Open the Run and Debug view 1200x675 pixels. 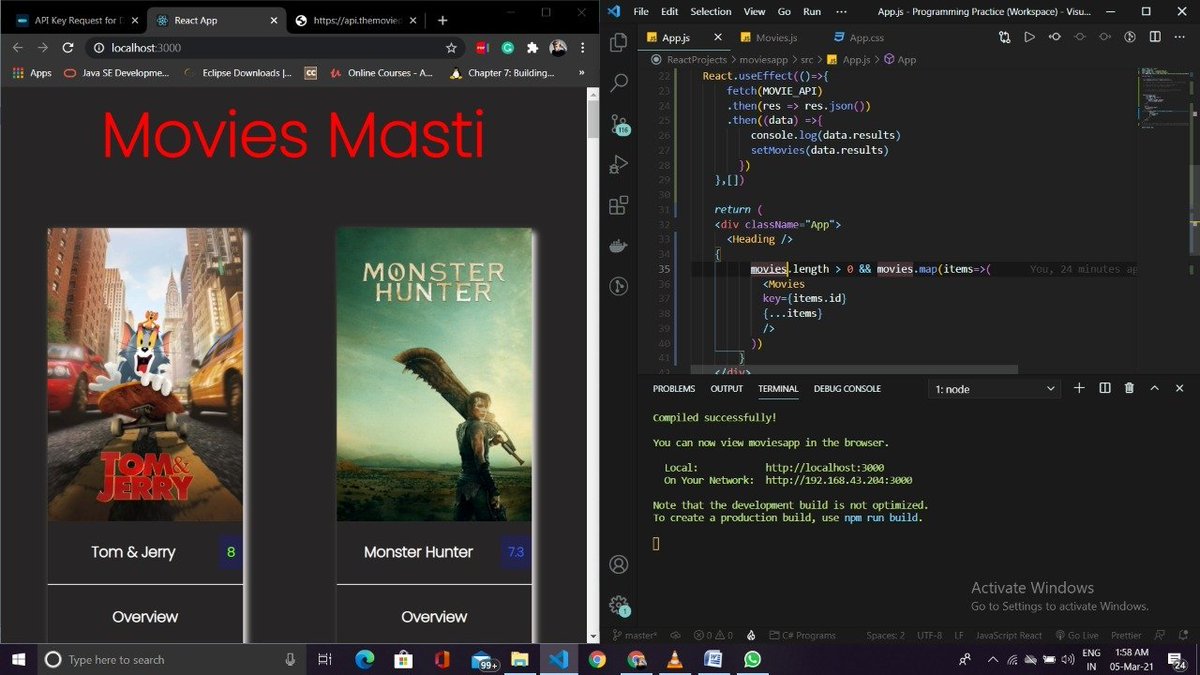tap(619, 165)
